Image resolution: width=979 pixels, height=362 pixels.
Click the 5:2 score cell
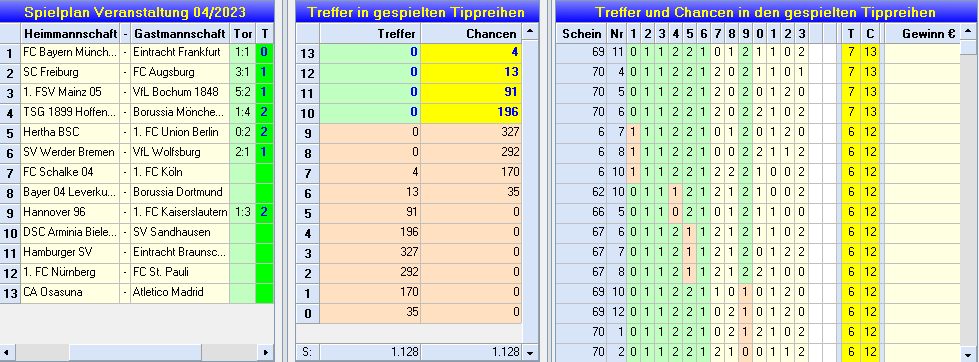(243, 93)
